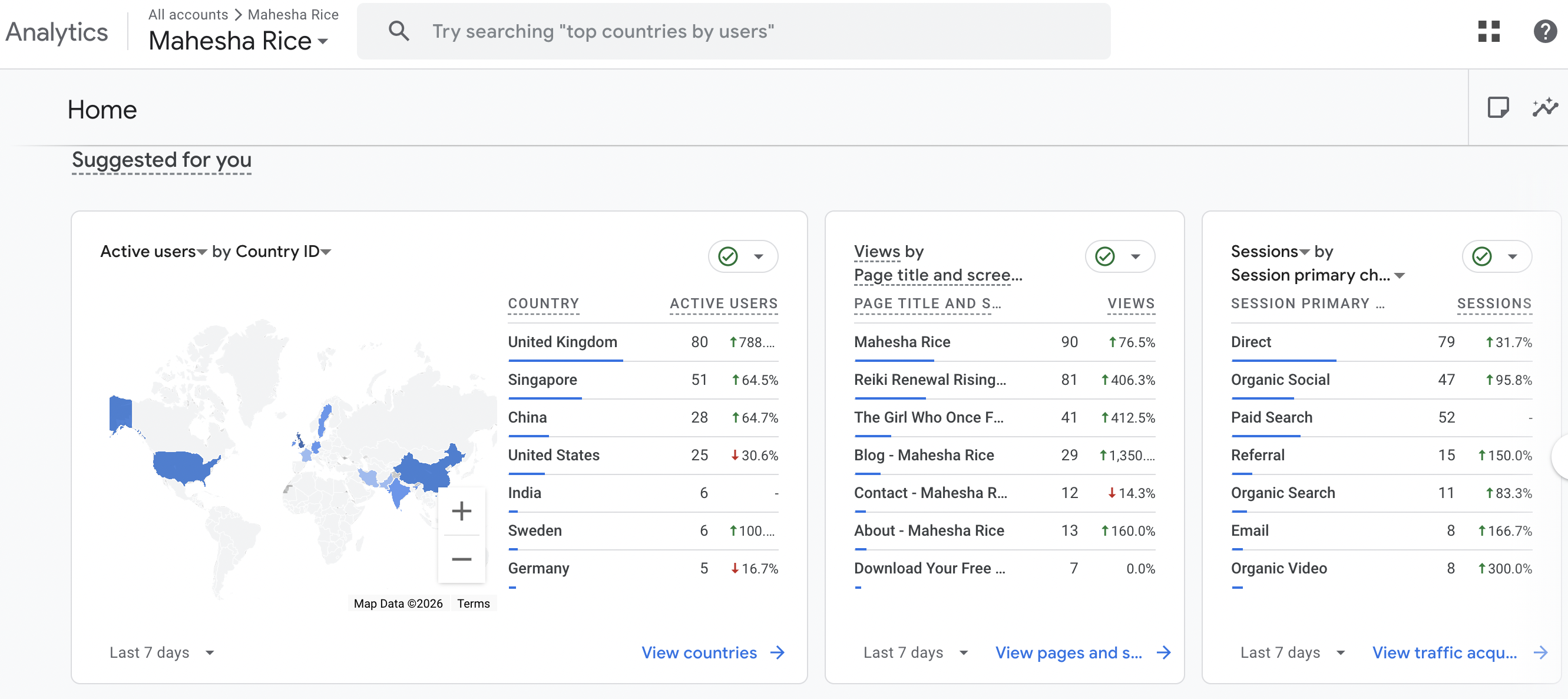Open the Active users metric dropdown
The height and width of the screenshot is (699, 1568).
point(202,252)
